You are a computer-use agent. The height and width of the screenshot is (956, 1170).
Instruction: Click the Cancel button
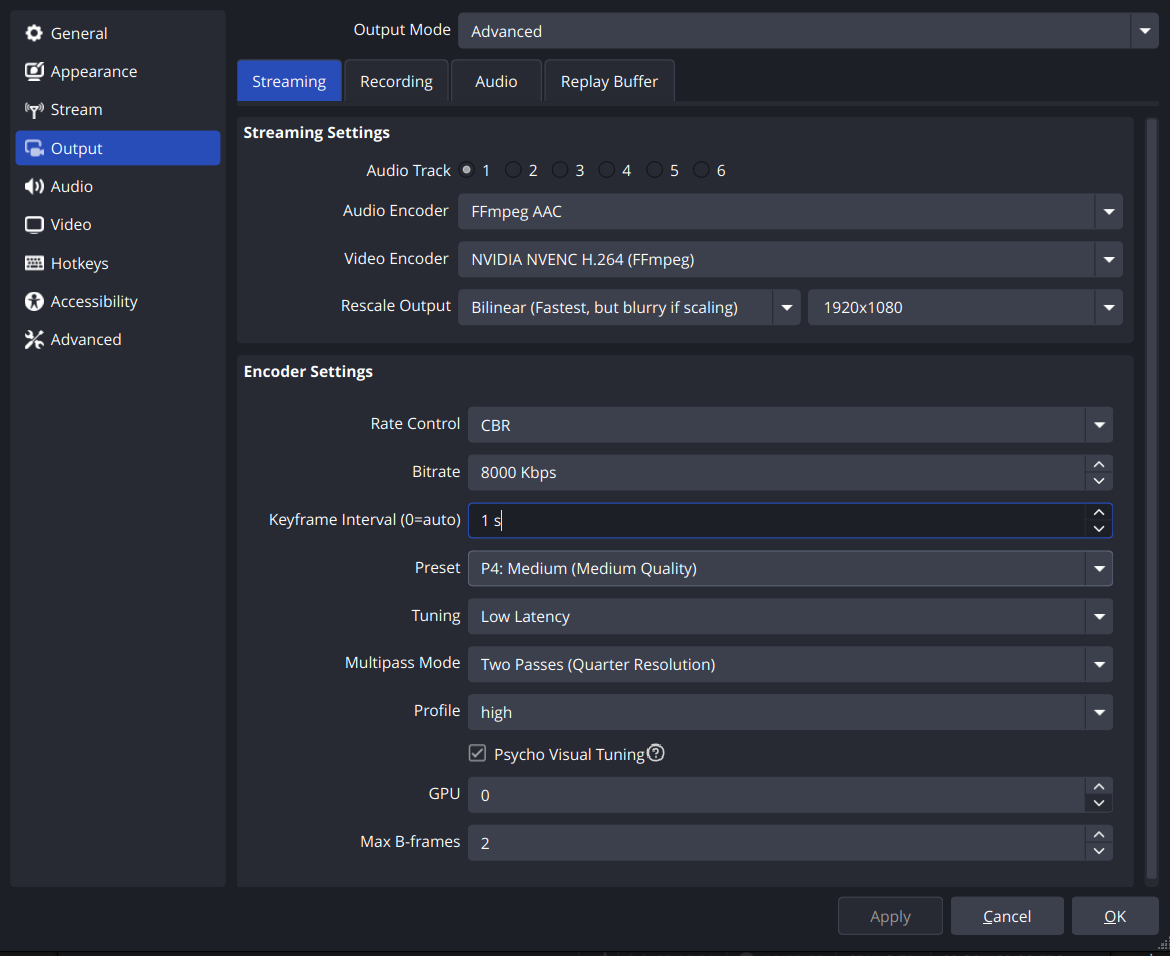click(x=1007, y=915)
